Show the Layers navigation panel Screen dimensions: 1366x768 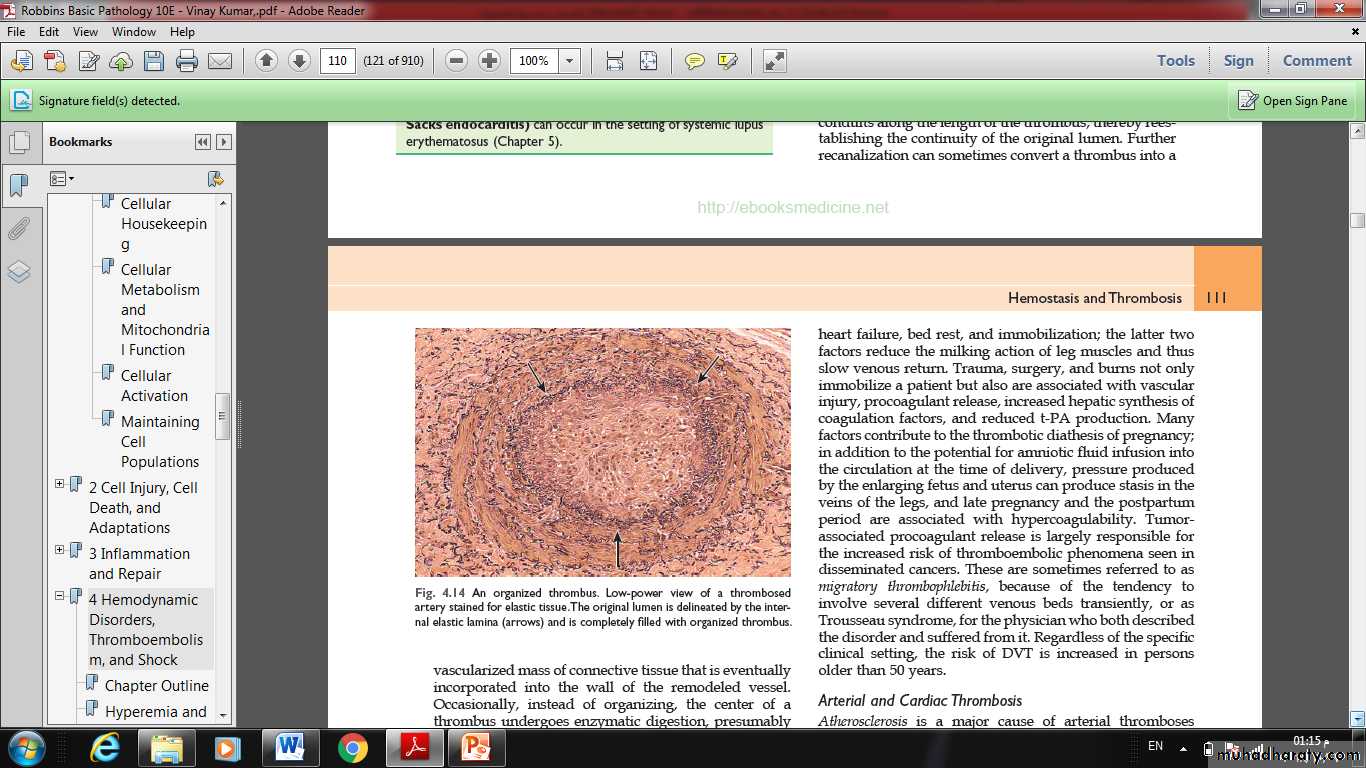[x=19, y=272]
